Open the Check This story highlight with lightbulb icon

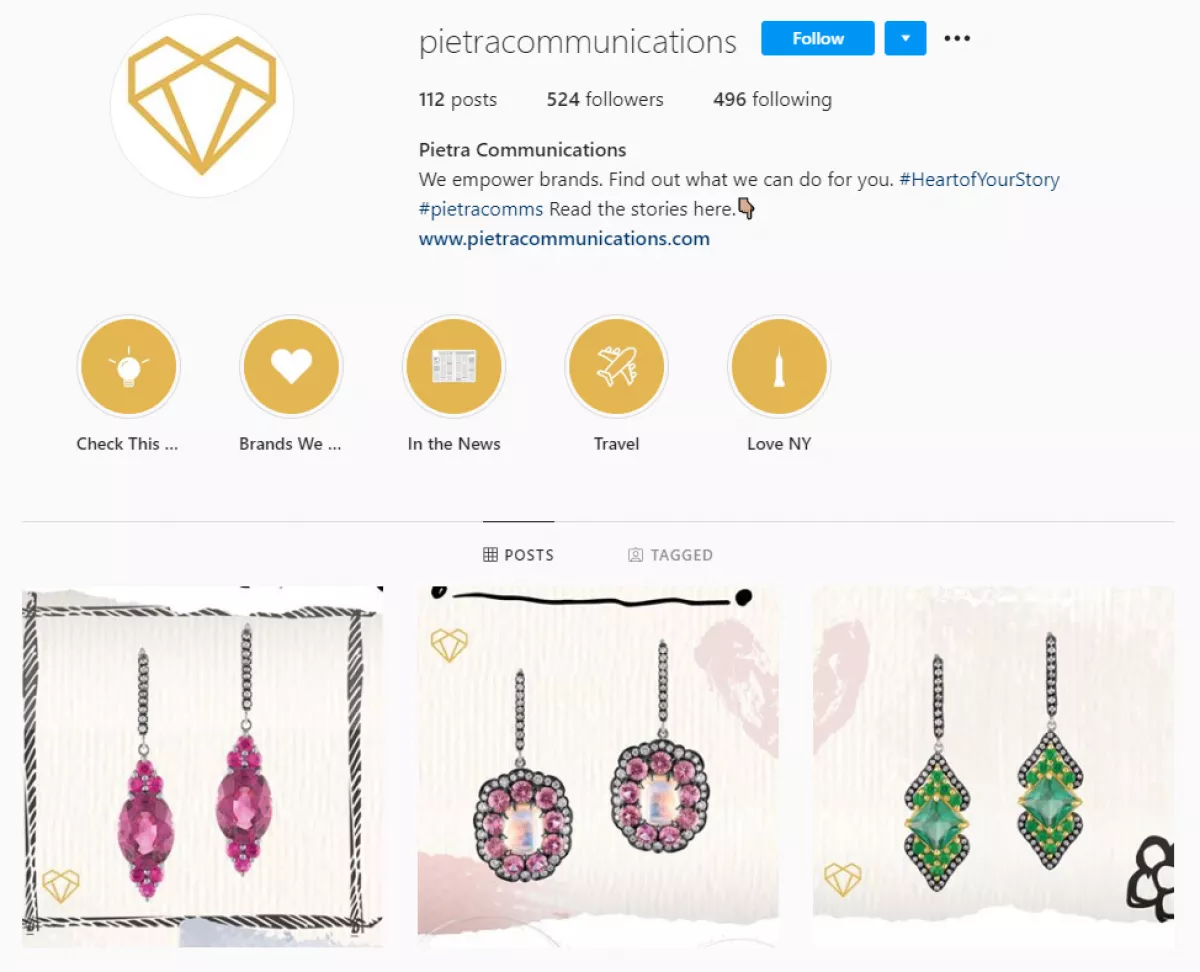(128, 367)
